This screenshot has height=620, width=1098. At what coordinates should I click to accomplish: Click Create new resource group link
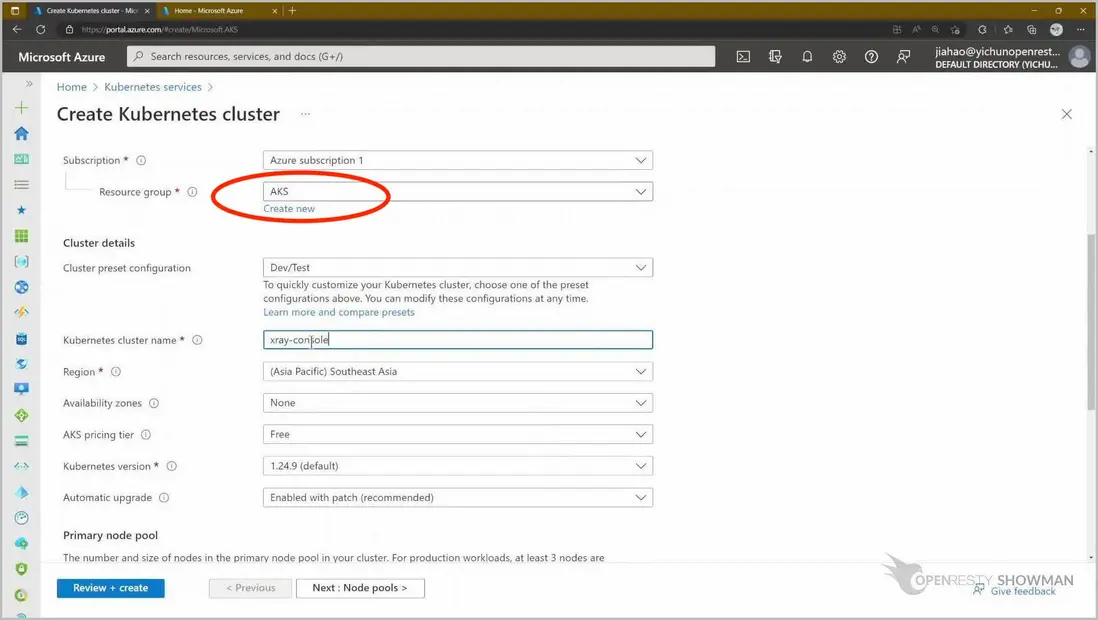pyautogui.click(x=289, y=209)
